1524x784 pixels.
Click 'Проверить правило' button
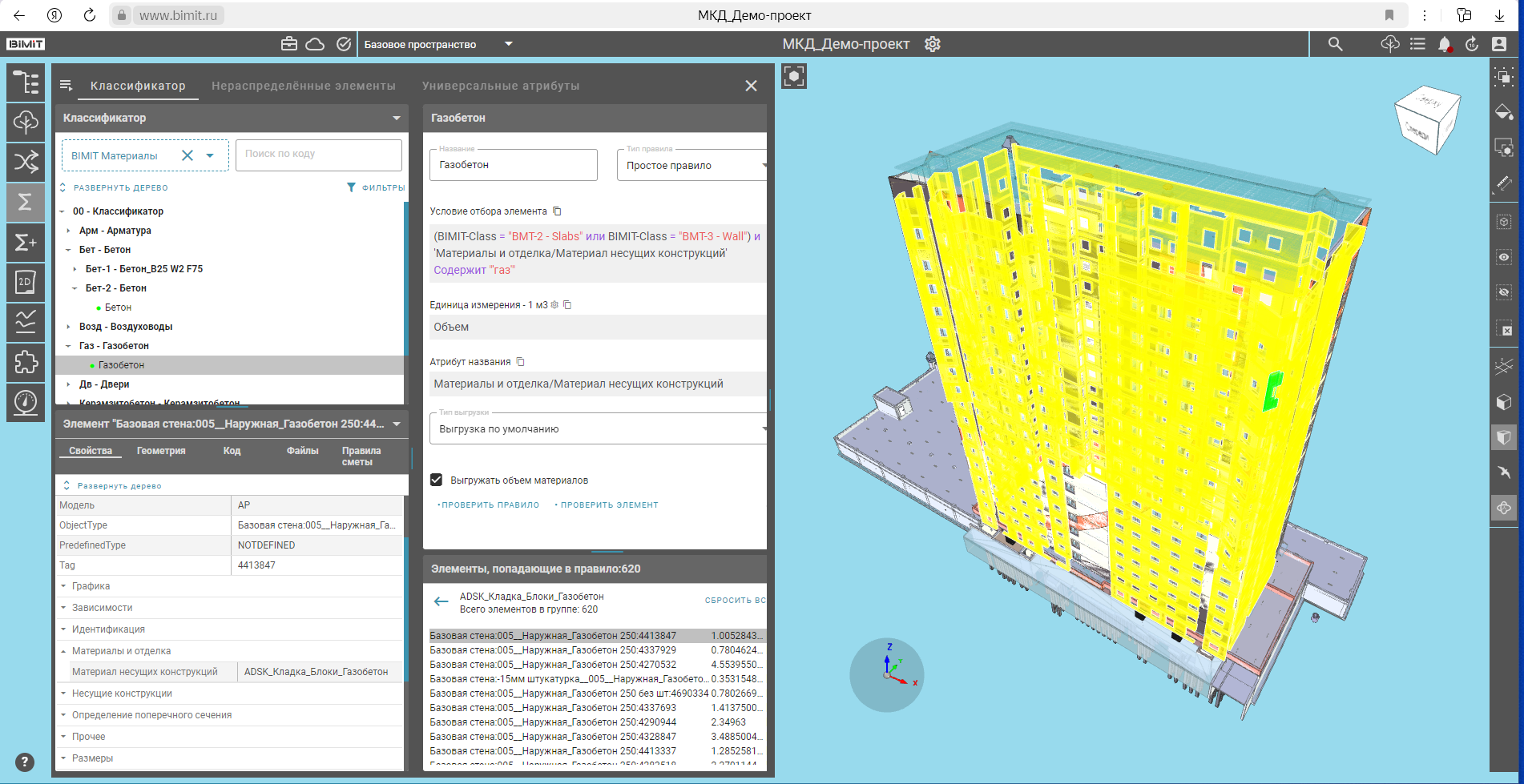pos(488,505)
